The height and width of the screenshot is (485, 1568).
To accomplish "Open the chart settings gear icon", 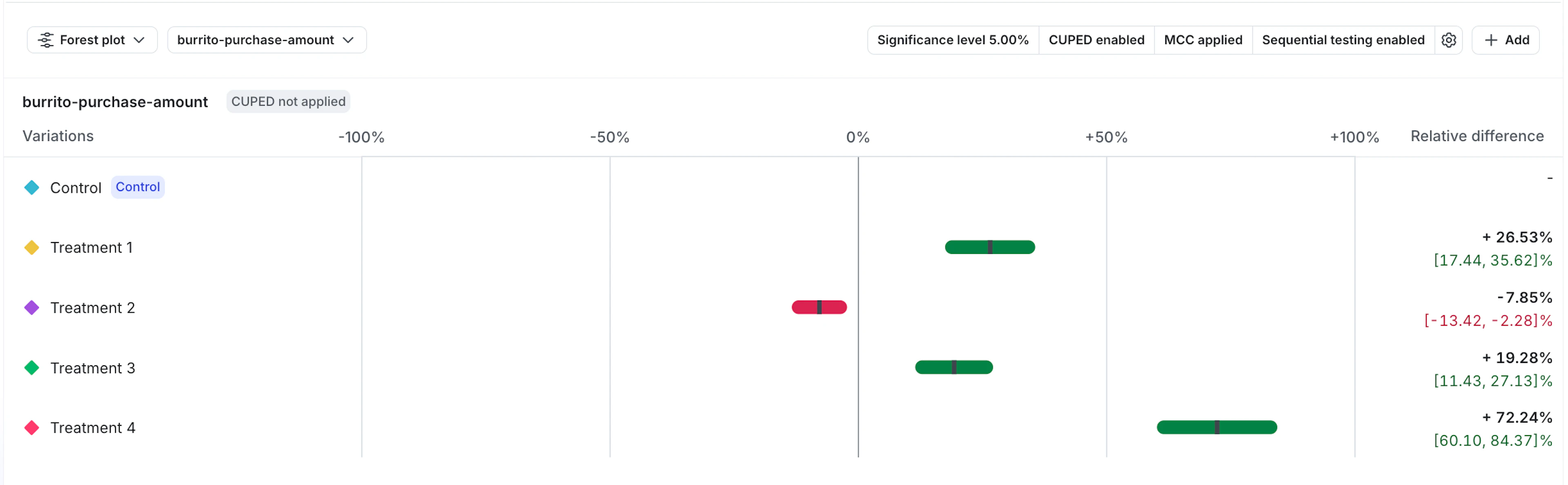I will click(x=1449, y=40).
